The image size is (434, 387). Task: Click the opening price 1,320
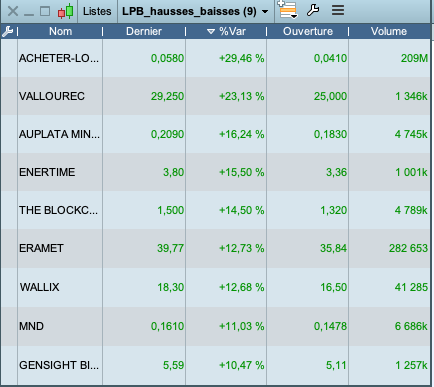(333, 210)
